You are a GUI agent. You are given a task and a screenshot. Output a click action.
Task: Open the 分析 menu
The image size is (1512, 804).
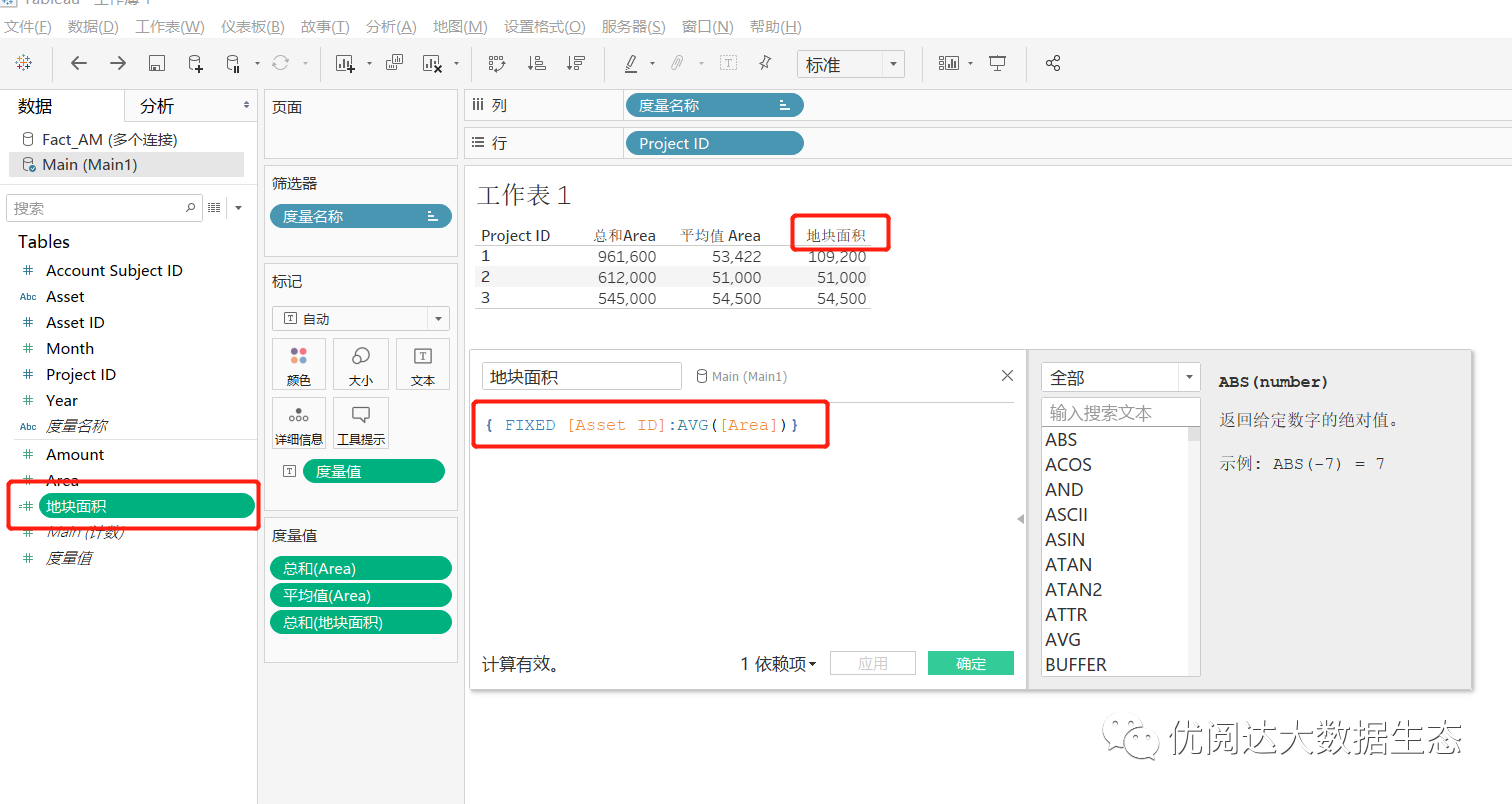pyautogui.click(x=390, y=26)
